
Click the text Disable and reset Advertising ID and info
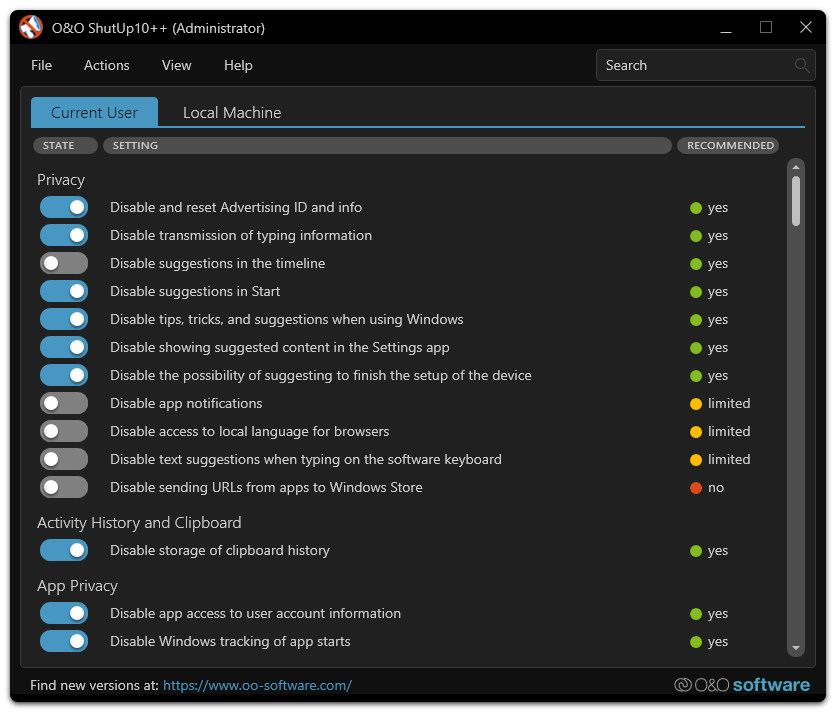(x=236, y=207)
